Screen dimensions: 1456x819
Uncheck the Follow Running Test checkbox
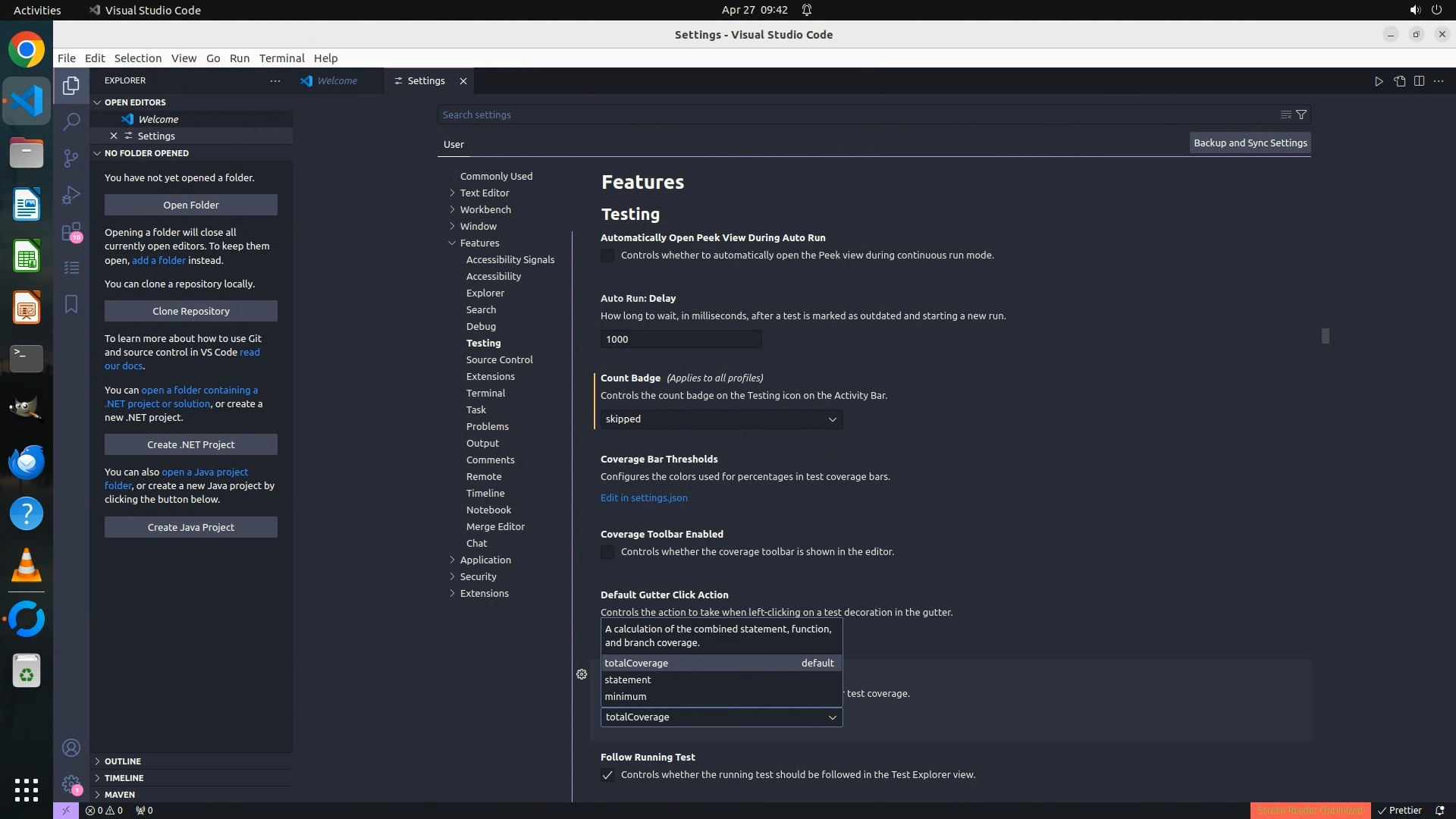coord(607,775)
